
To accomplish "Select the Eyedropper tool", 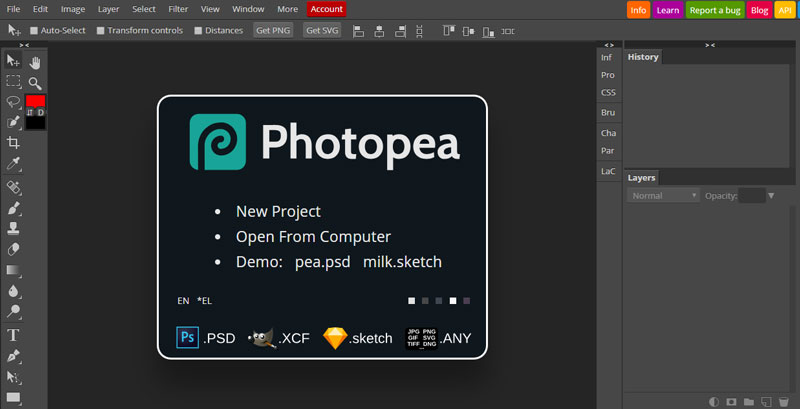I will point(13,164).
